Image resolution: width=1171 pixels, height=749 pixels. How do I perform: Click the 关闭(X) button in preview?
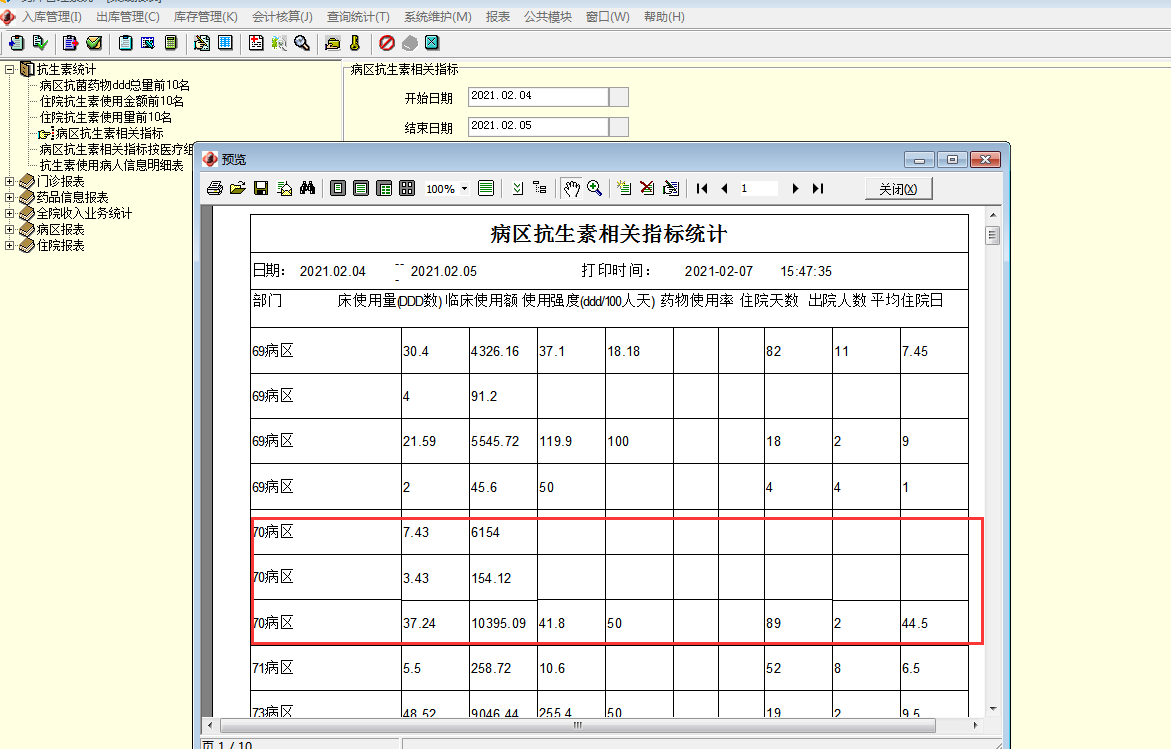(x=898, y=189)
